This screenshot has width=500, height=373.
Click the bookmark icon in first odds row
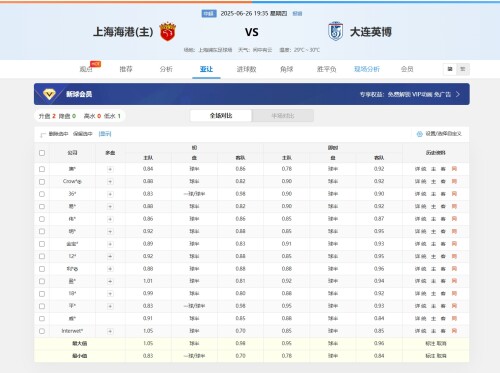454,169
